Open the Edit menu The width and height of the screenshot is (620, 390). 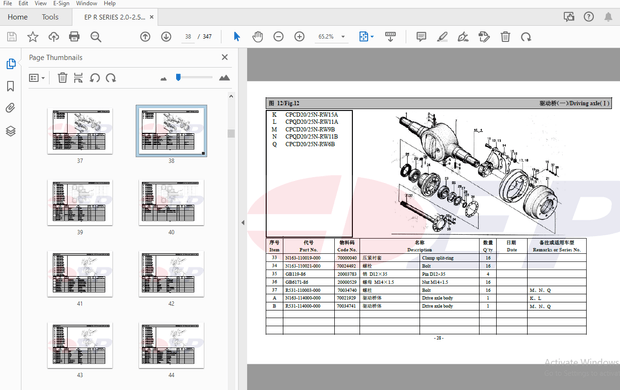(23, 3)
